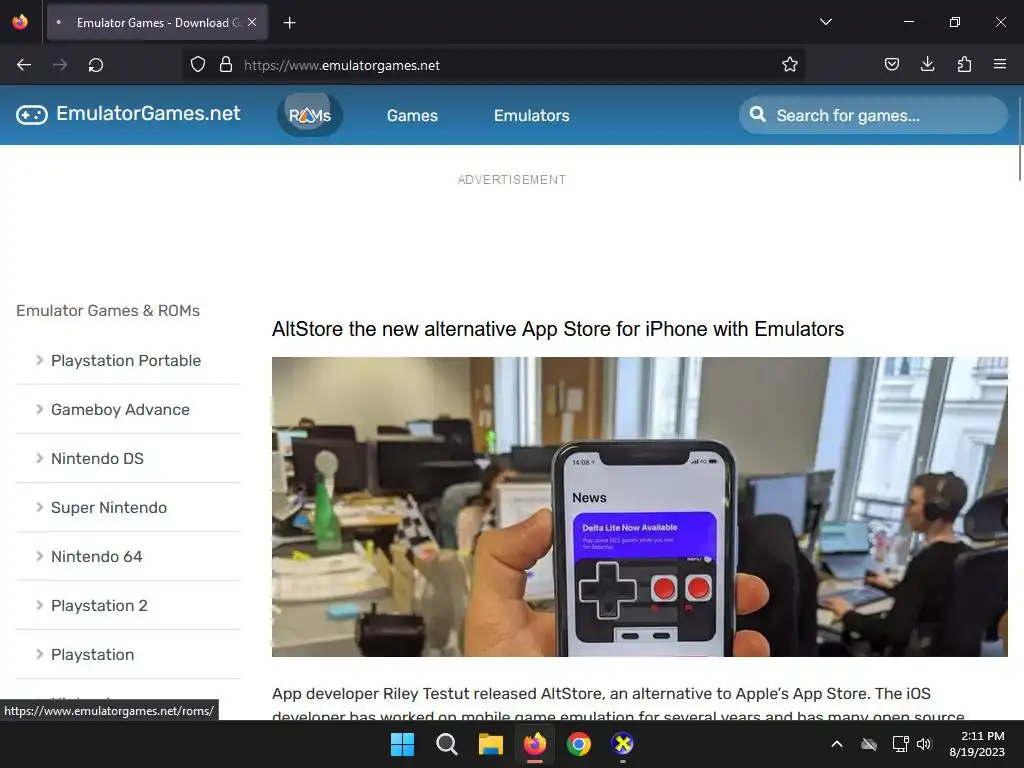The width and height of the screenshot is (1024, 768).
Task: Open Playstation 2 ROMs link
Action: pos(99,605)
